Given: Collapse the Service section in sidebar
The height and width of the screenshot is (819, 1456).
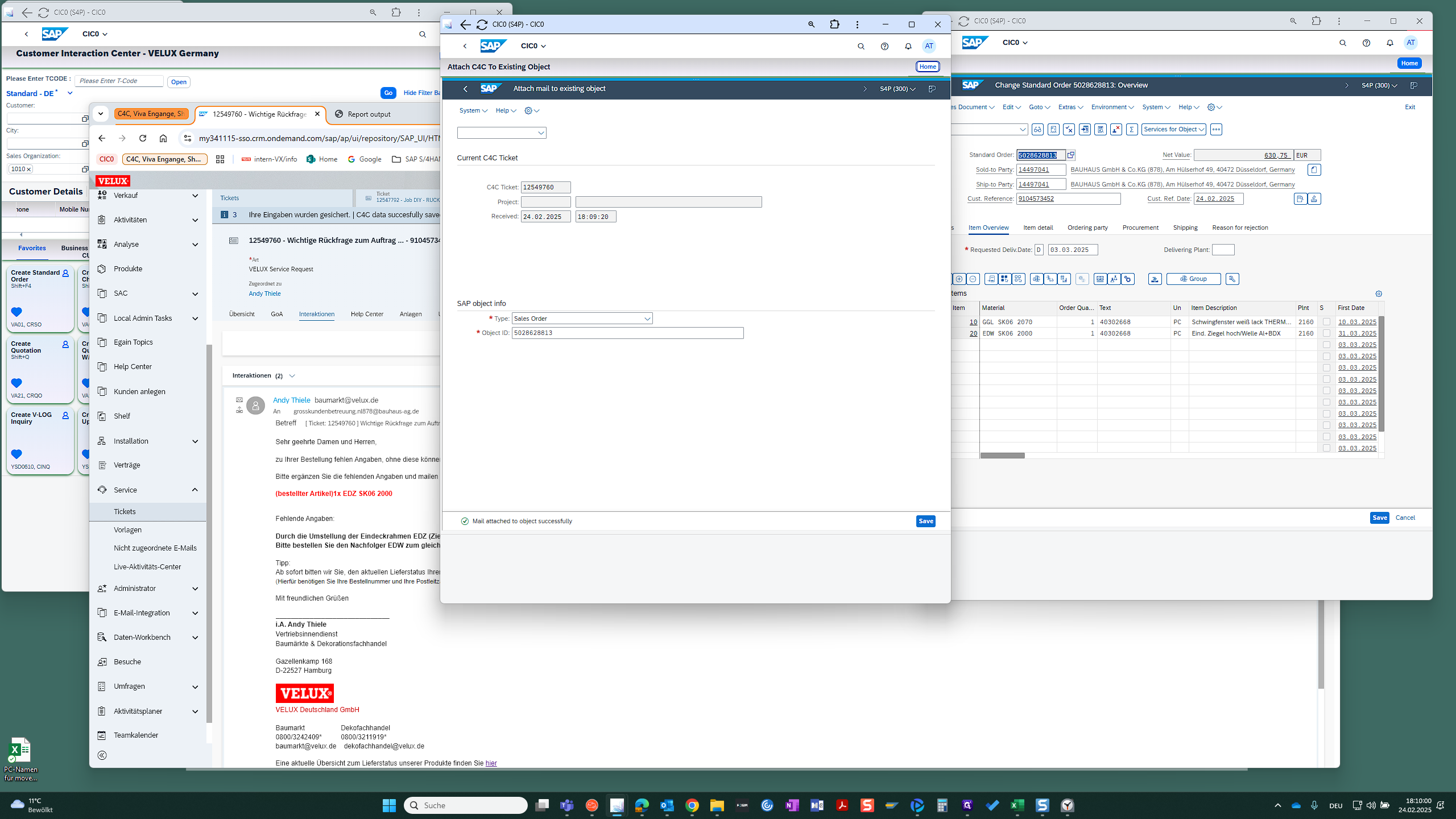Looking at the screenshot, I should [x=195, y=490].
